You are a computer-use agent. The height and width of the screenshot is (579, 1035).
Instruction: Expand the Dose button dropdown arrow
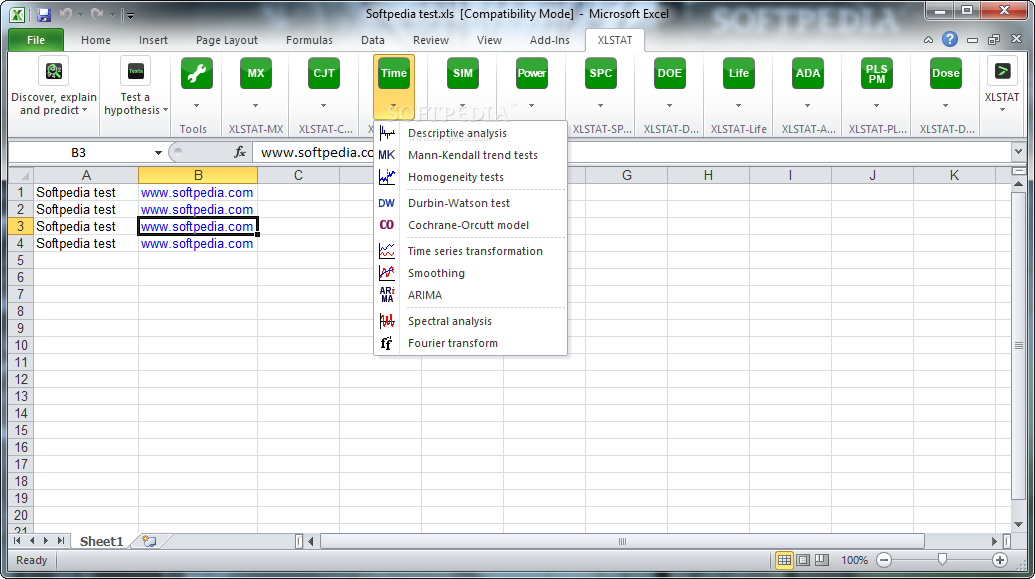[x=945, y=106]
